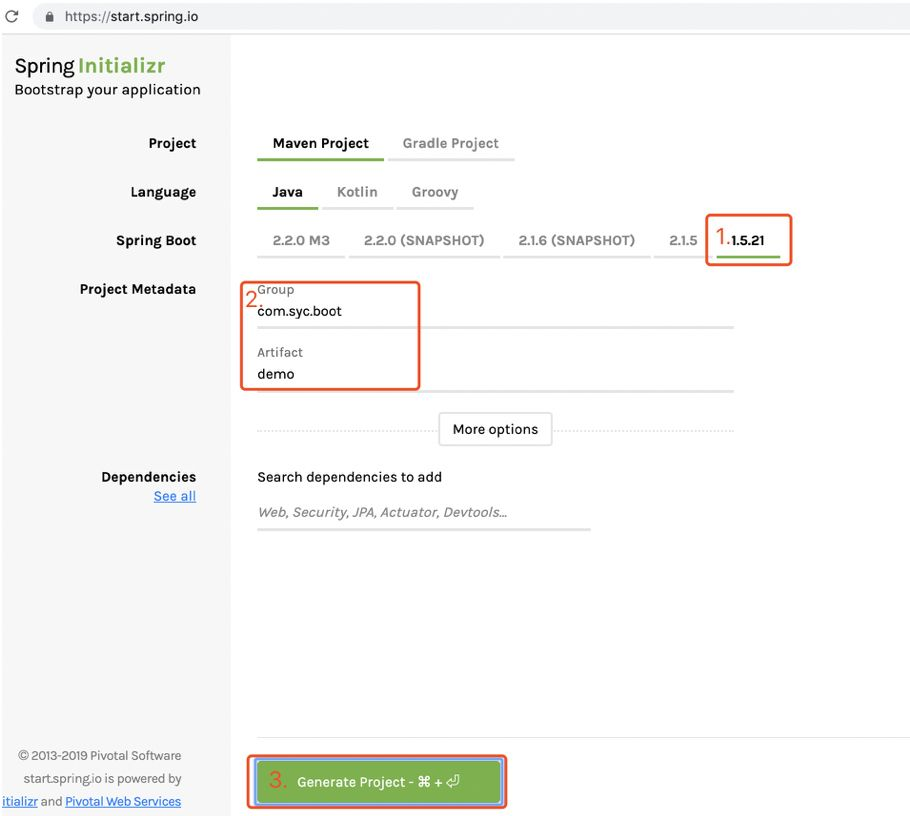
Task: Open the See all dependencies link
Action: (x=175, y=496)
